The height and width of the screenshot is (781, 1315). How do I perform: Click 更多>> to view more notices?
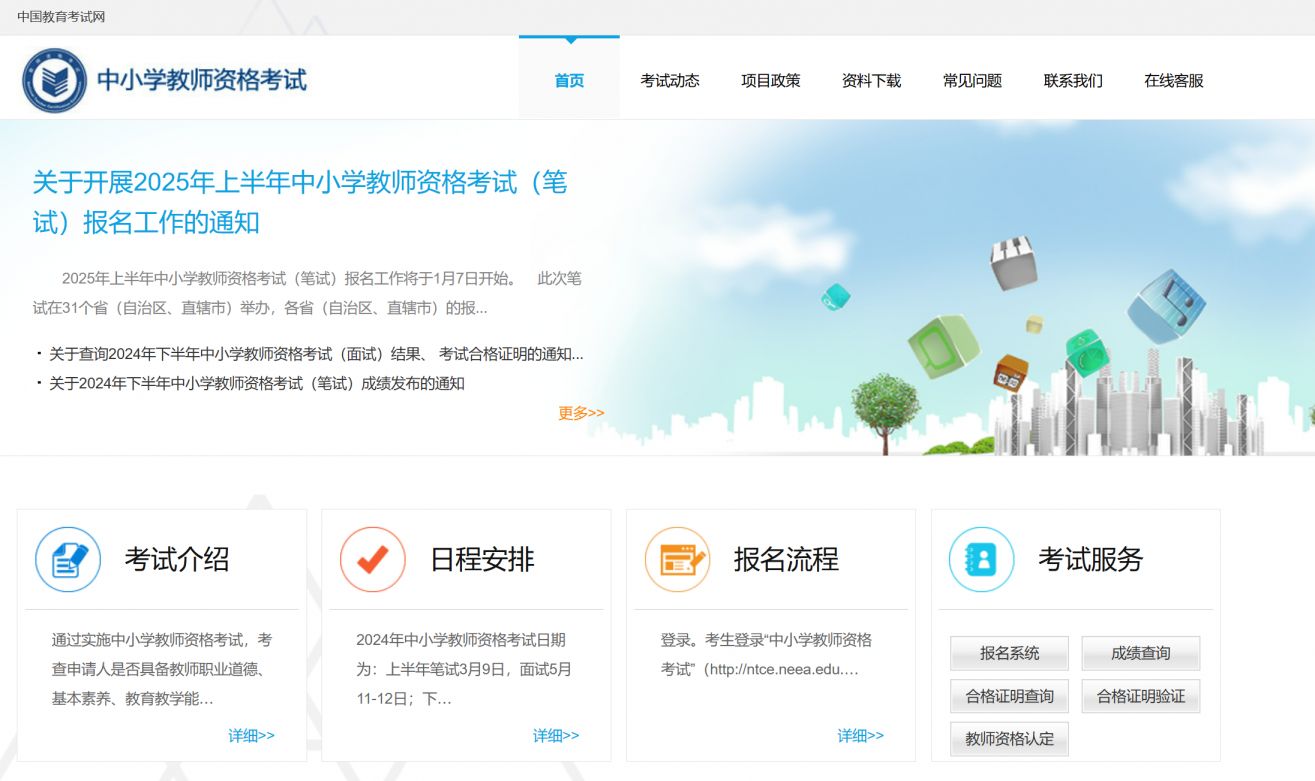coord(581,413)
